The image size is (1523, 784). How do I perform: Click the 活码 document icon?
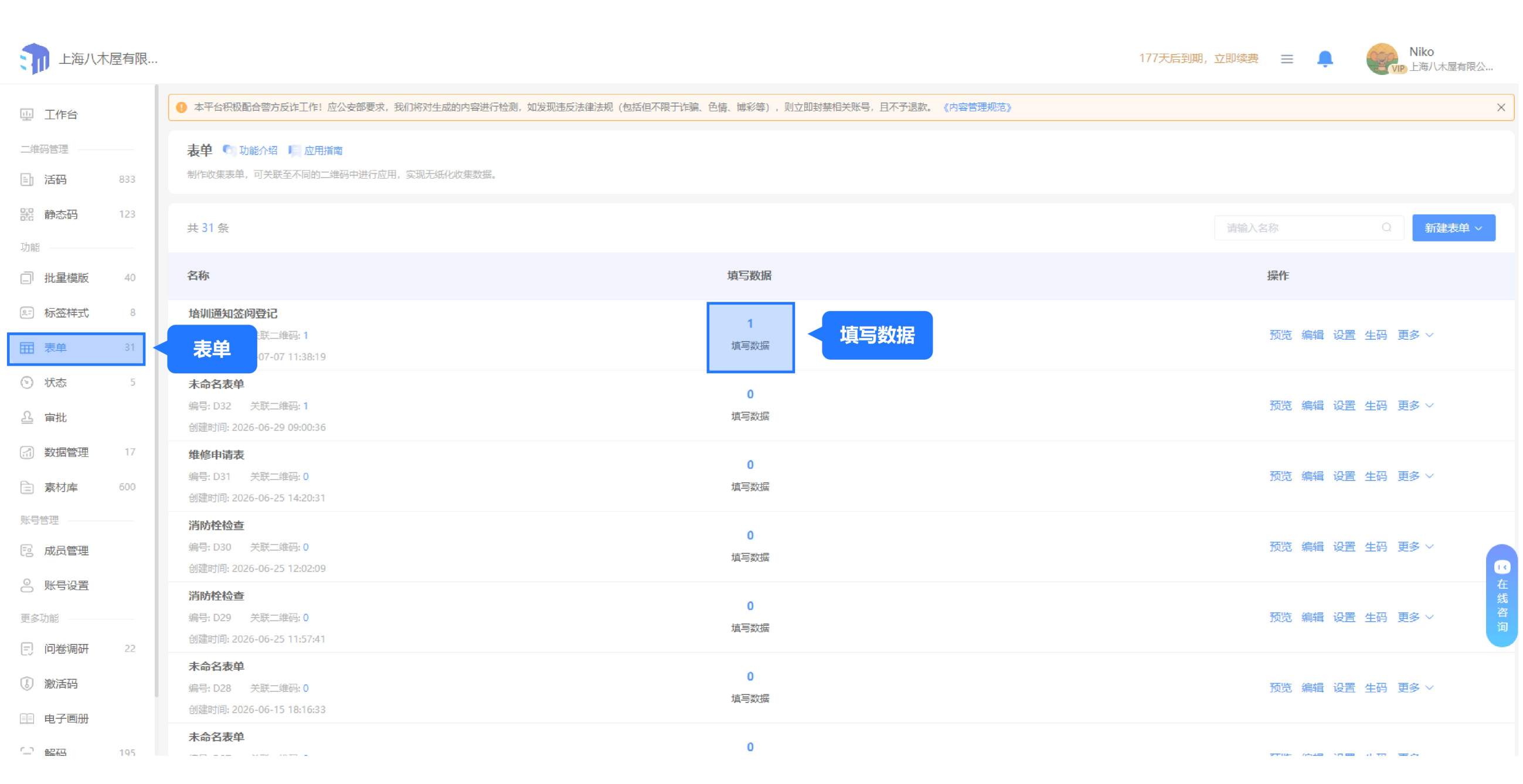[x=26, y=180]
